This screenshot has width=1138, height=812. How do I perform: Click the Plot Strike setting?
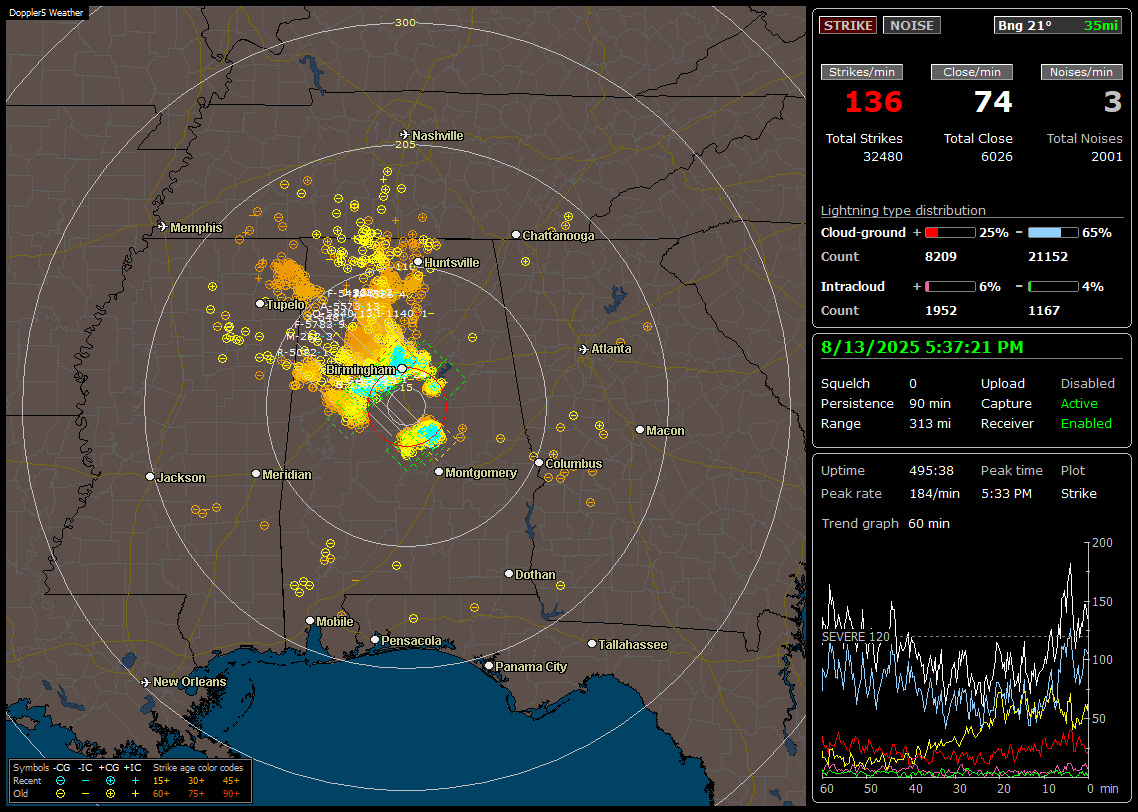pyautogui.click(x=1078, y=493)
